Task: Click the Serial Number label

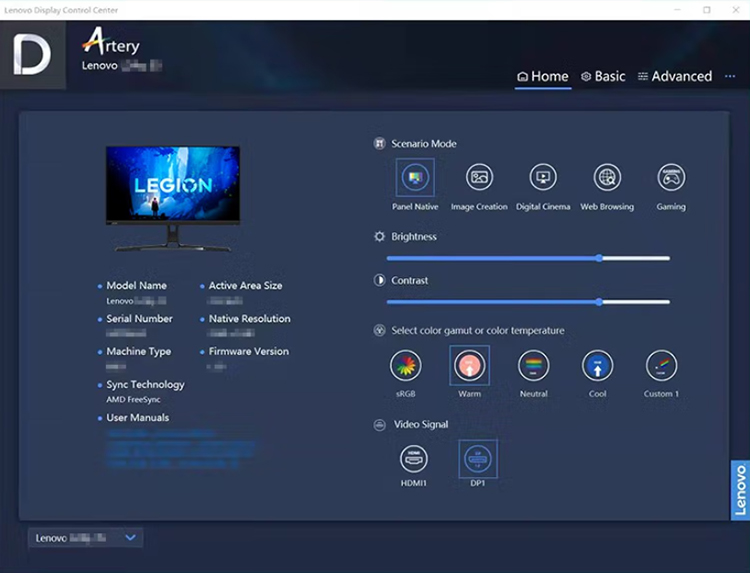Action: tap(139, 319)
